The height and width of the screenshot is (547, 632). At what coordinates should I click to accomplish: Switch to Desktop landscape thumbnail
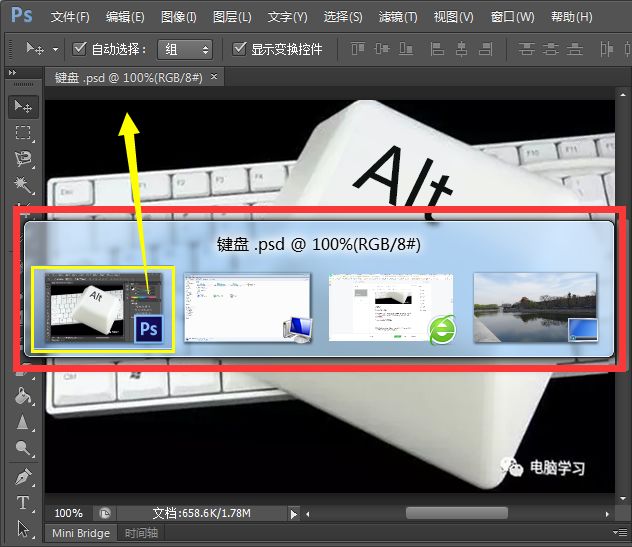point(535,308)
